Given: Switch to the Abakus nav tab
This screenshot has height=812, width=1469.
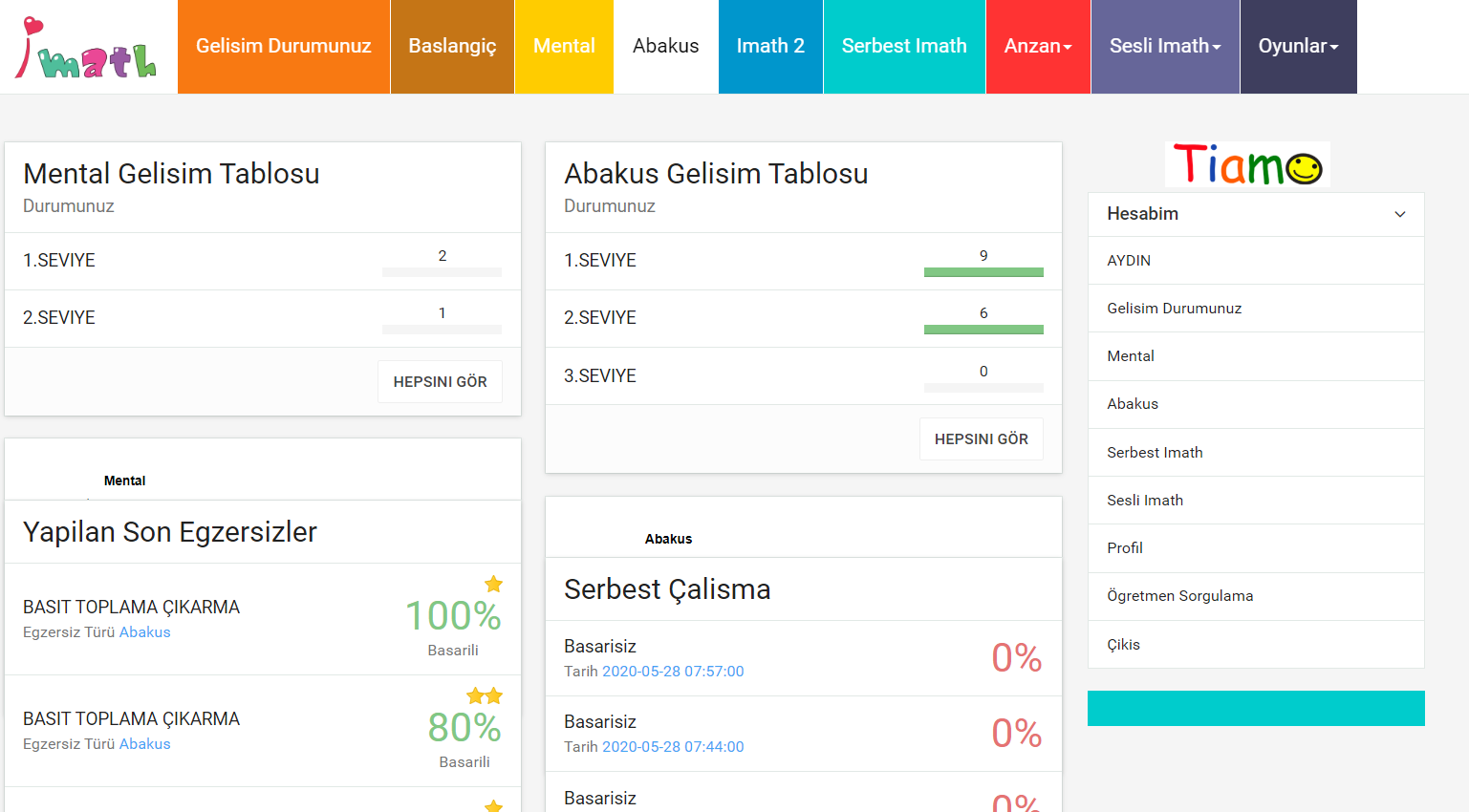Looking at the screenshot, I should point(665,46).
